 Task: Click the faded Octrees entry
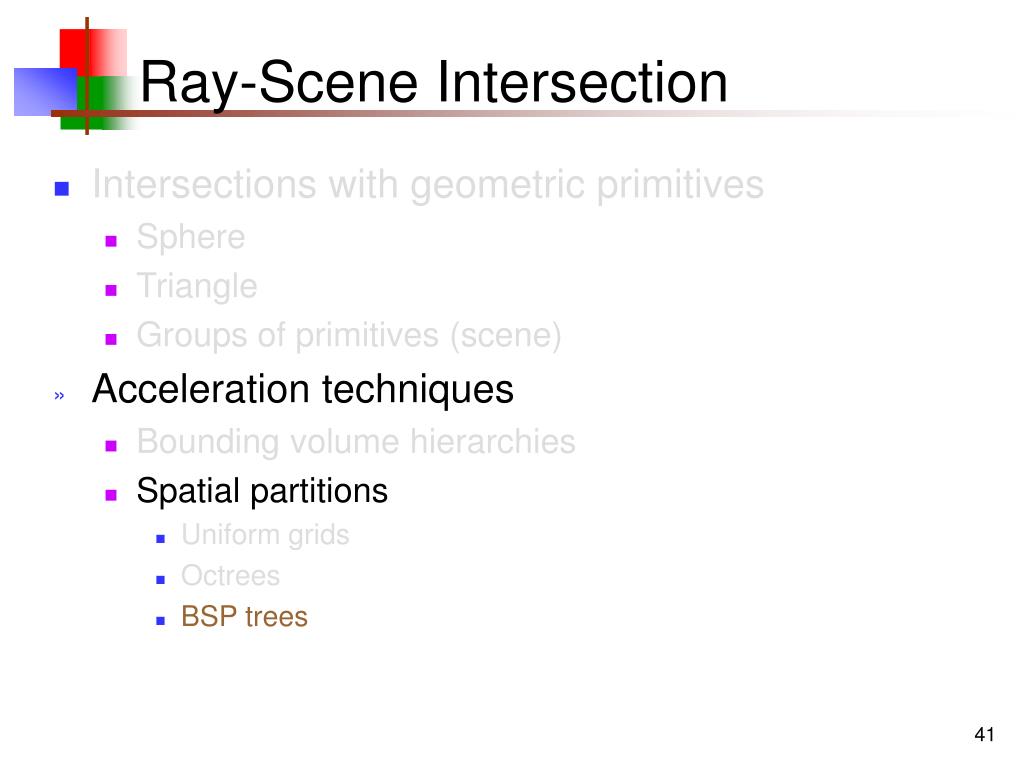point(231,576)
